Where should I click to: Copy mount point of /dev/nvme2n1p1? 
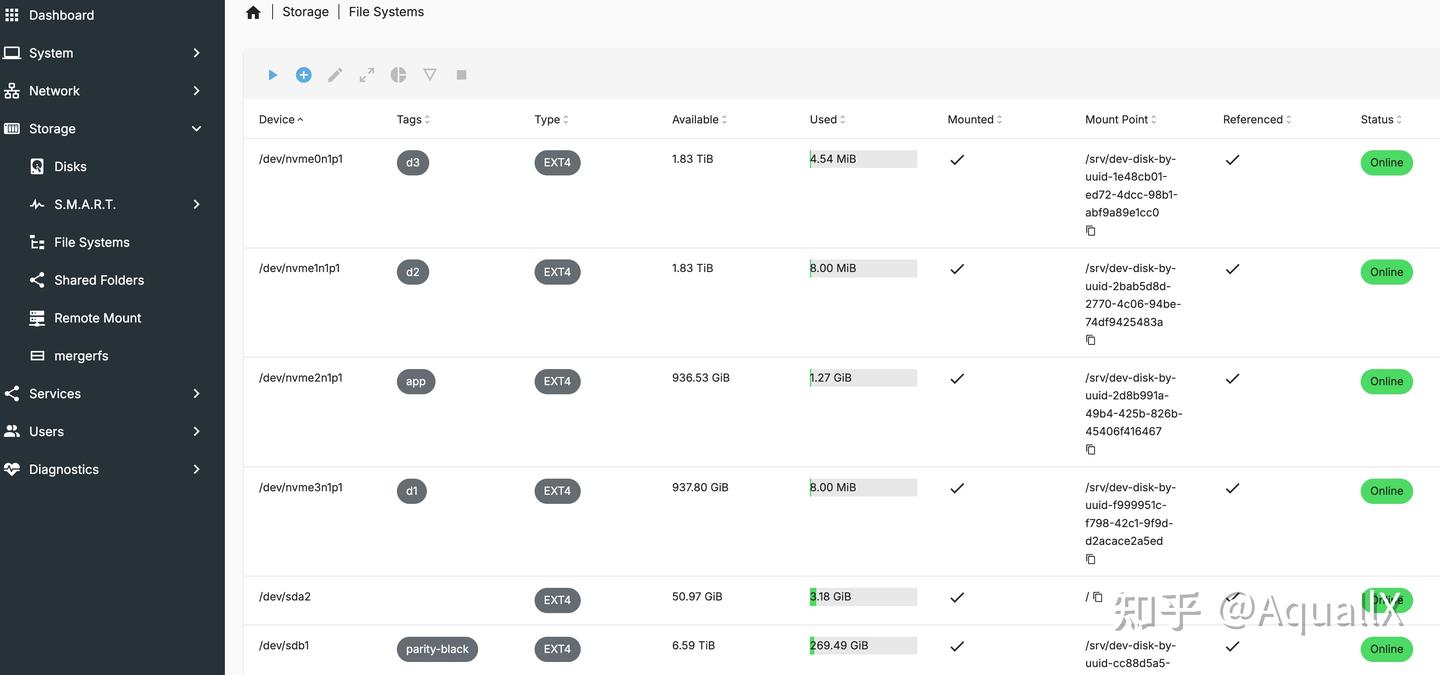tap(1091, 450)
